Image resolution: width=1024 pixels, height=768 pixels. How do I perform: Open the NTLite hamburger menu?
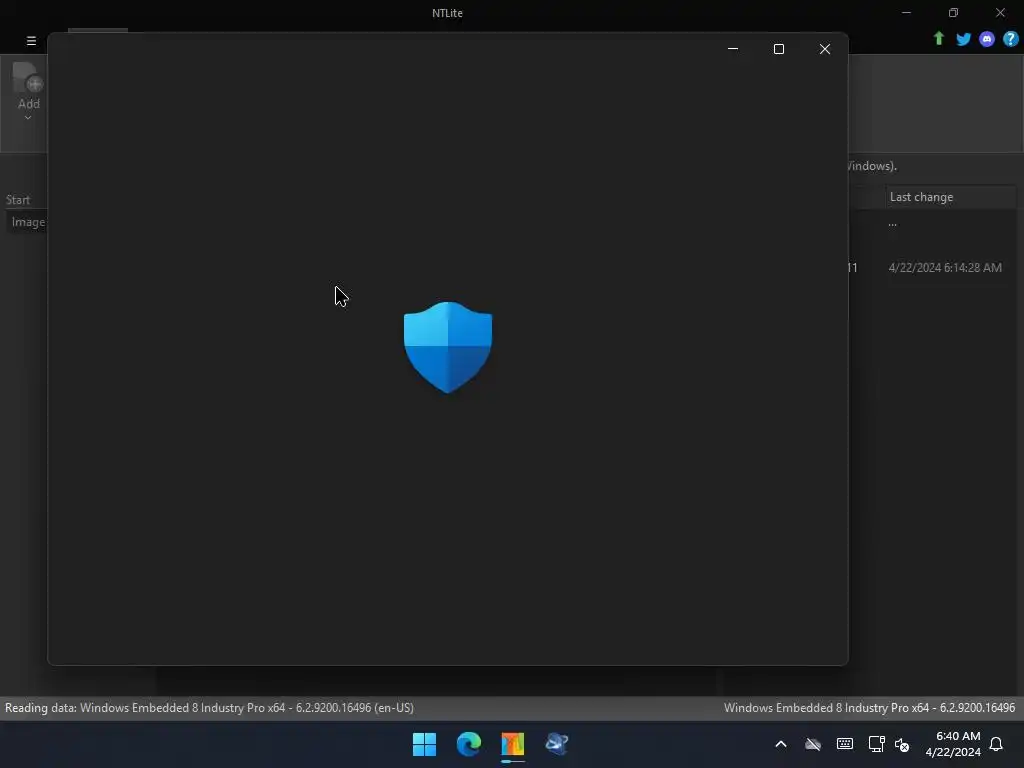(x=31, y=40)
